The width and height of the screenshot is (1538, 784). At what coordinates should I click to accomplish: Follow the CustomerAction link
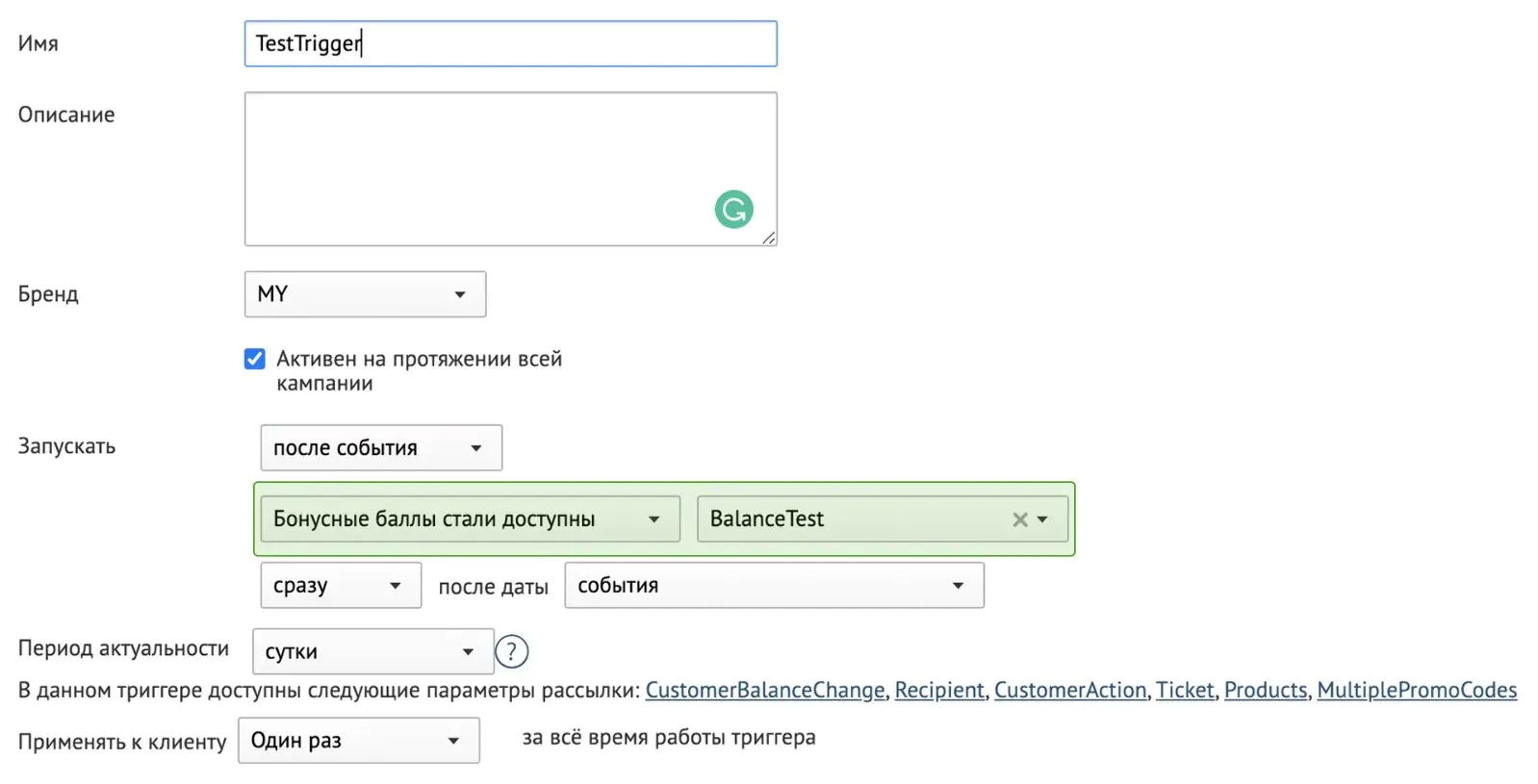tap(1070, 690)
